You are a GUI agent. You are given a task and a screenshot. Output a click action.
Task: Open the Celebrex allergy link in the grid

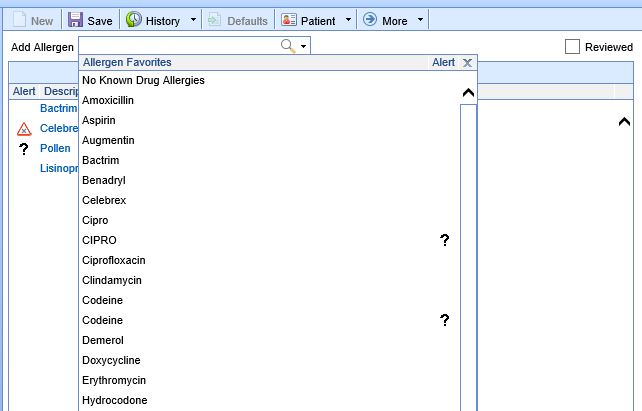(59, 128)
